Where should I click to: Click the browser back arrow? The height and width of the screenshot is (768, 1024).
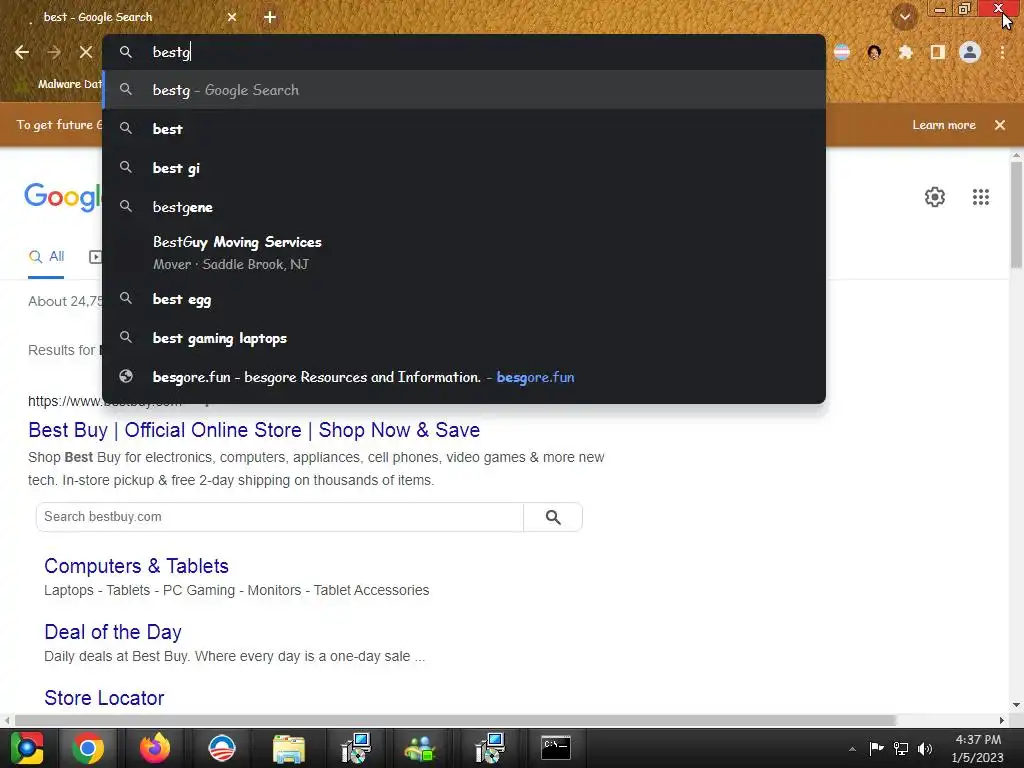(x=22, y=52)
